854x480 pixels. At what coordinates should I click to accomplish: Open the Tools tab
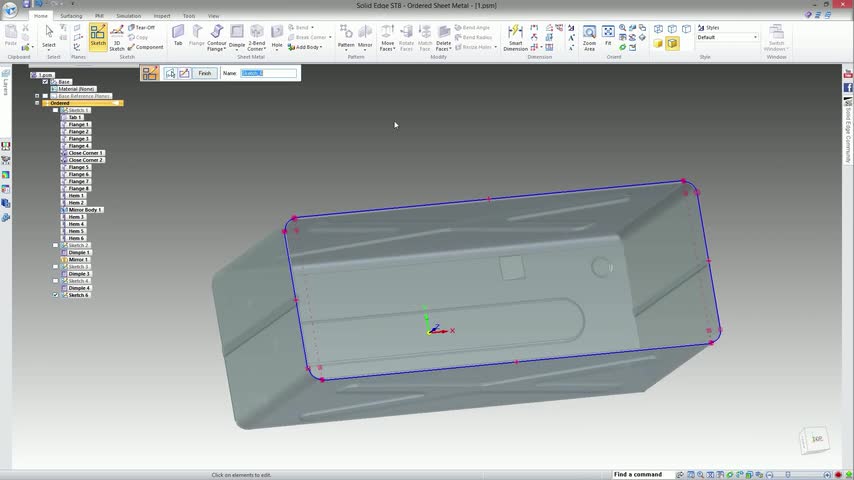(189, 16)
